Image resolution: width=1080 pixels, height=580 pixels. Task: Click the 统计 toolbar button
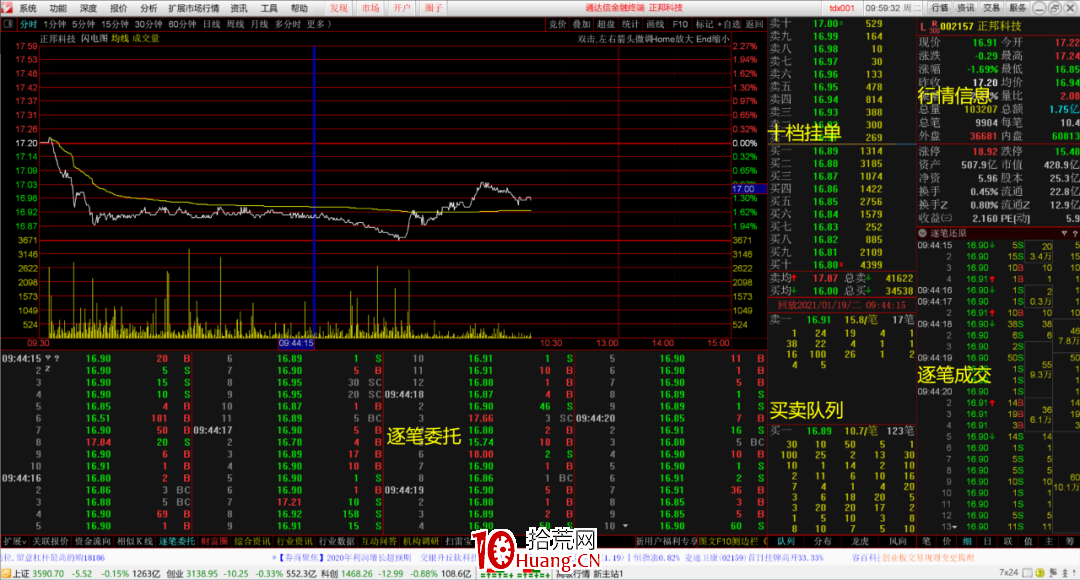pos(630,24)
